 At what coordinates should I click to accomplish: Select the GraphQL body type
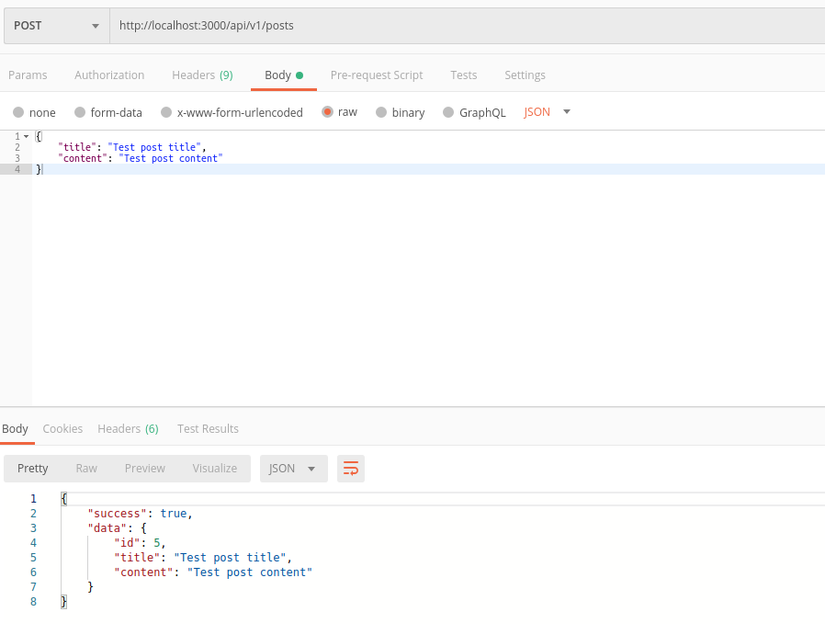[448, 113]
